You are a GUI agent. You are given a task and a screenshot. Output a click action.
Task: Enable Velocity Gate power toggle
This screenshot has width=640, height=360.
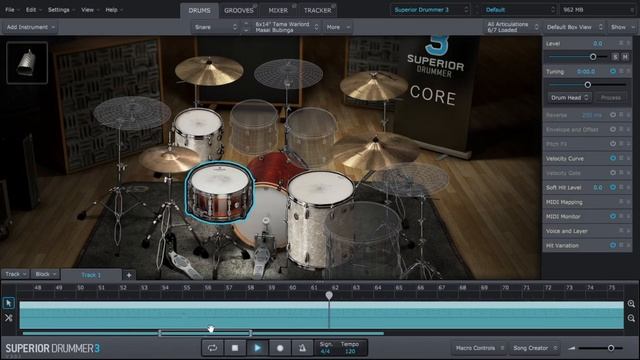pyautogui.click(x=613, y=173)
